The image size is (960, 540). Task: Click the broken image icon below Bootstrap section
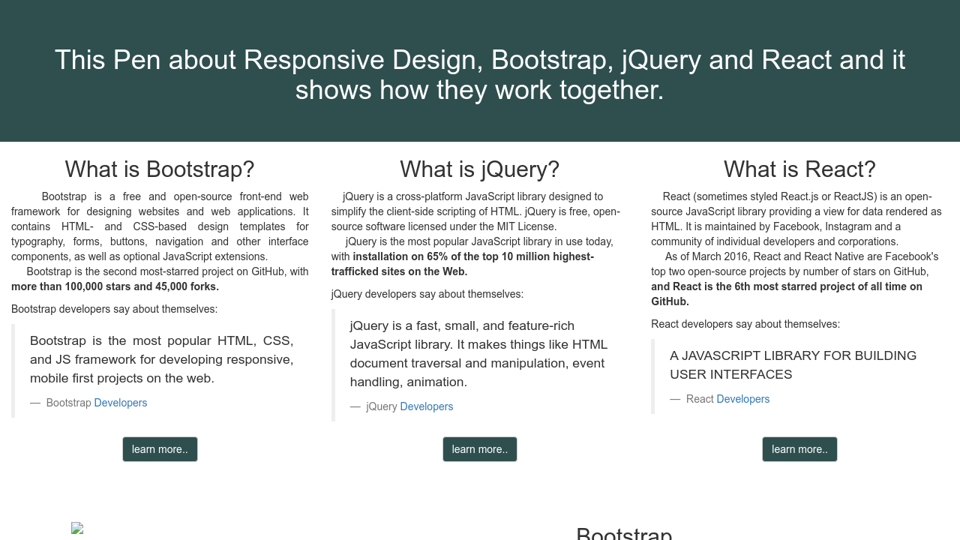coord(77,529)
